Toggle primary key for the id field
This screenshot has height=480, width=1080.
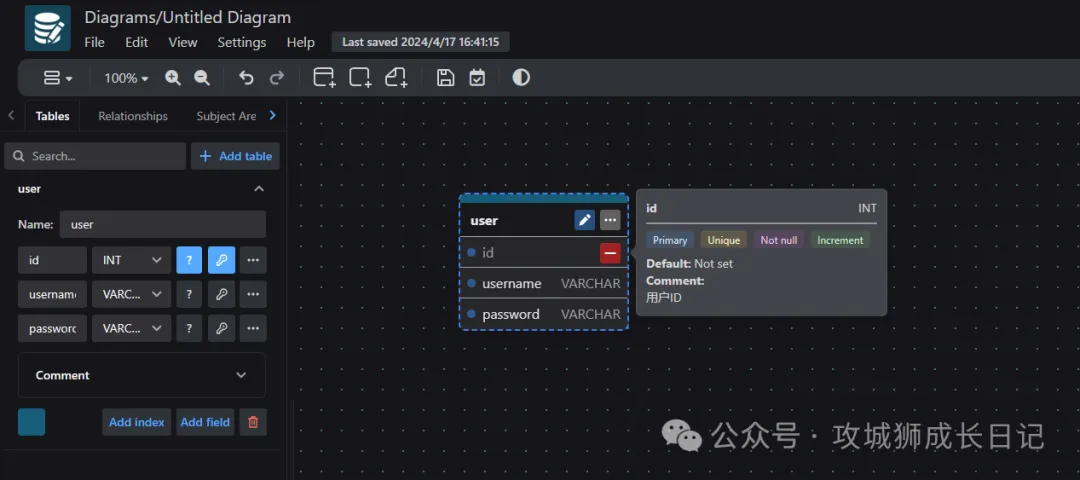tap(222, 260)
